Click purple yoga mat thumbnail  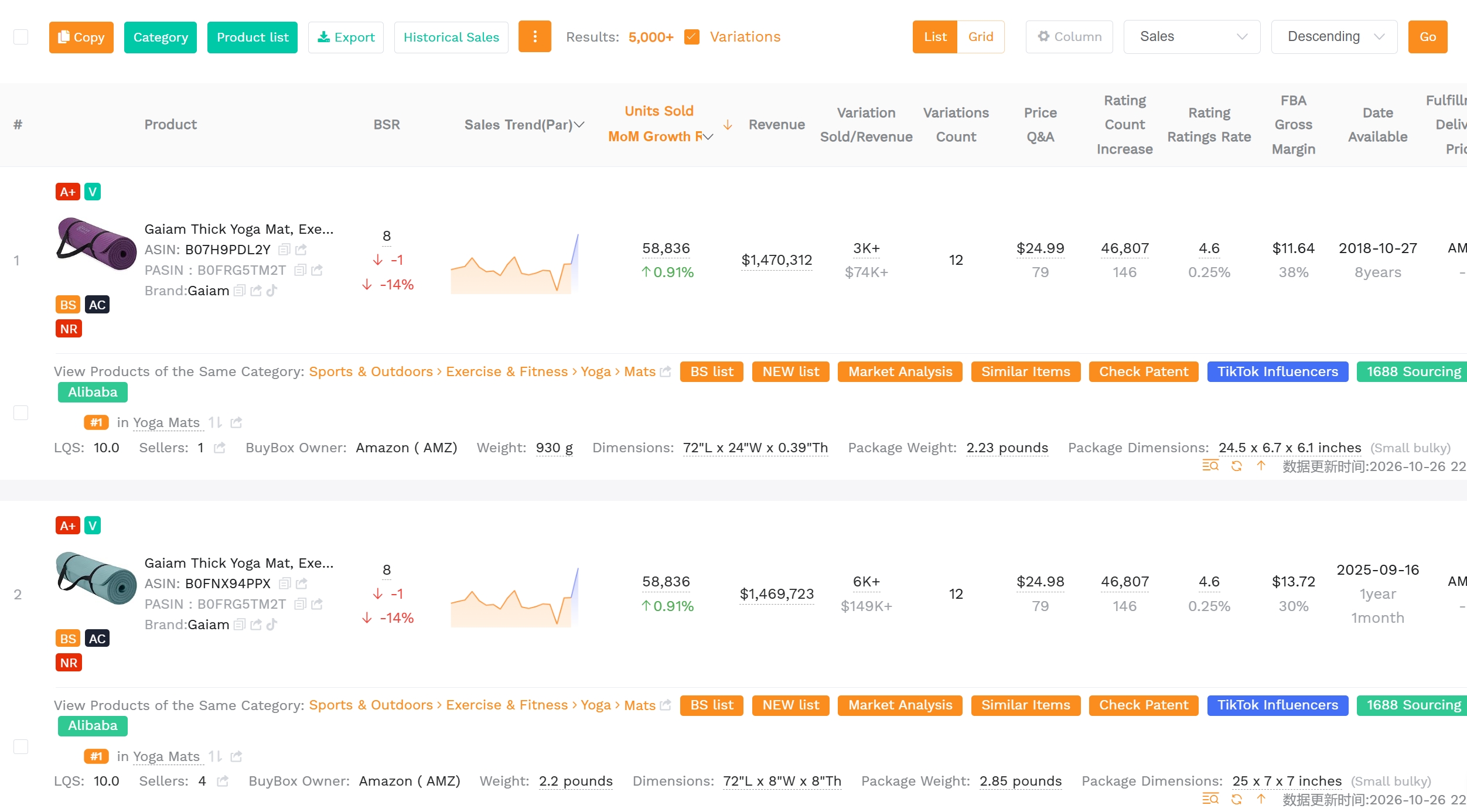(x=96, y=244)
